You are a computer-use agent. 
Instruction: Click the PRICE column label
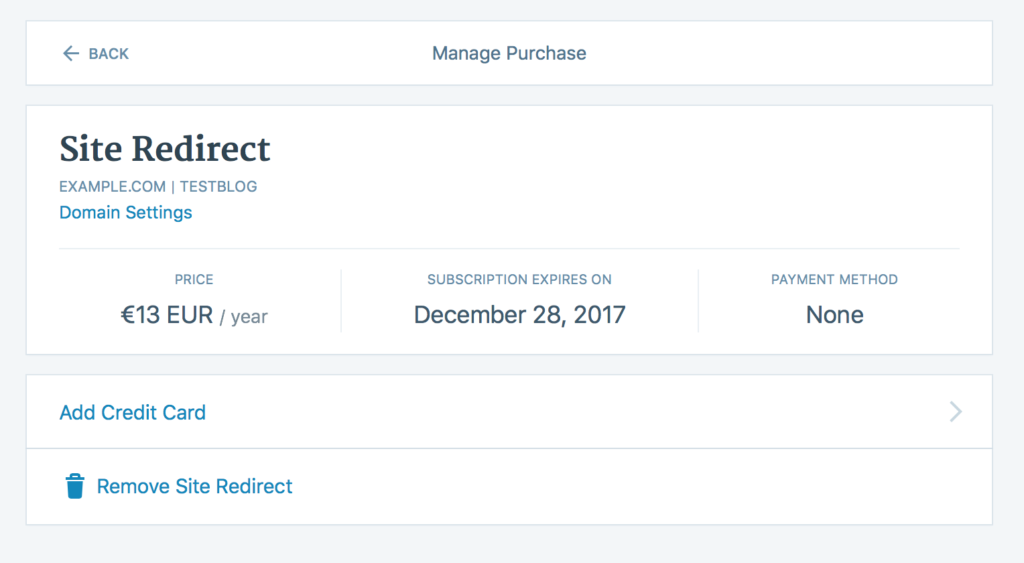[194, 280]
